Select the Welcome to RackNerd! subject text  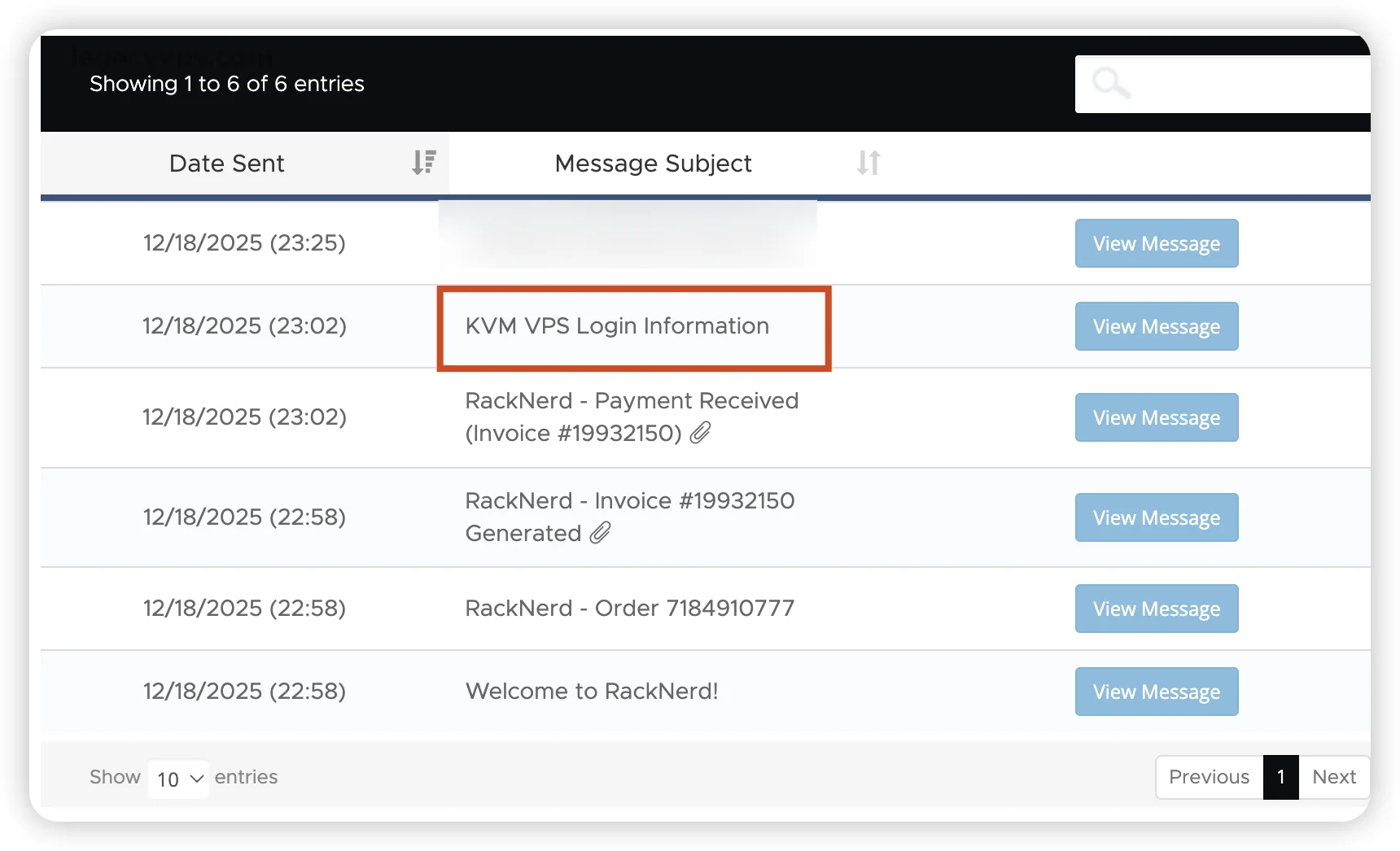(x=592, y=692)
